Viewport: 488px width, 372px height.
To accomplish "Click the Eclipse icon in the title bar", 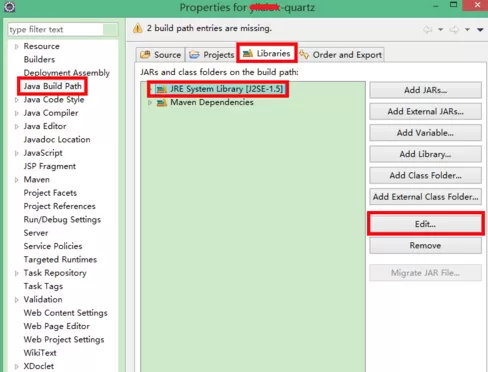I will tap(9, 6).
